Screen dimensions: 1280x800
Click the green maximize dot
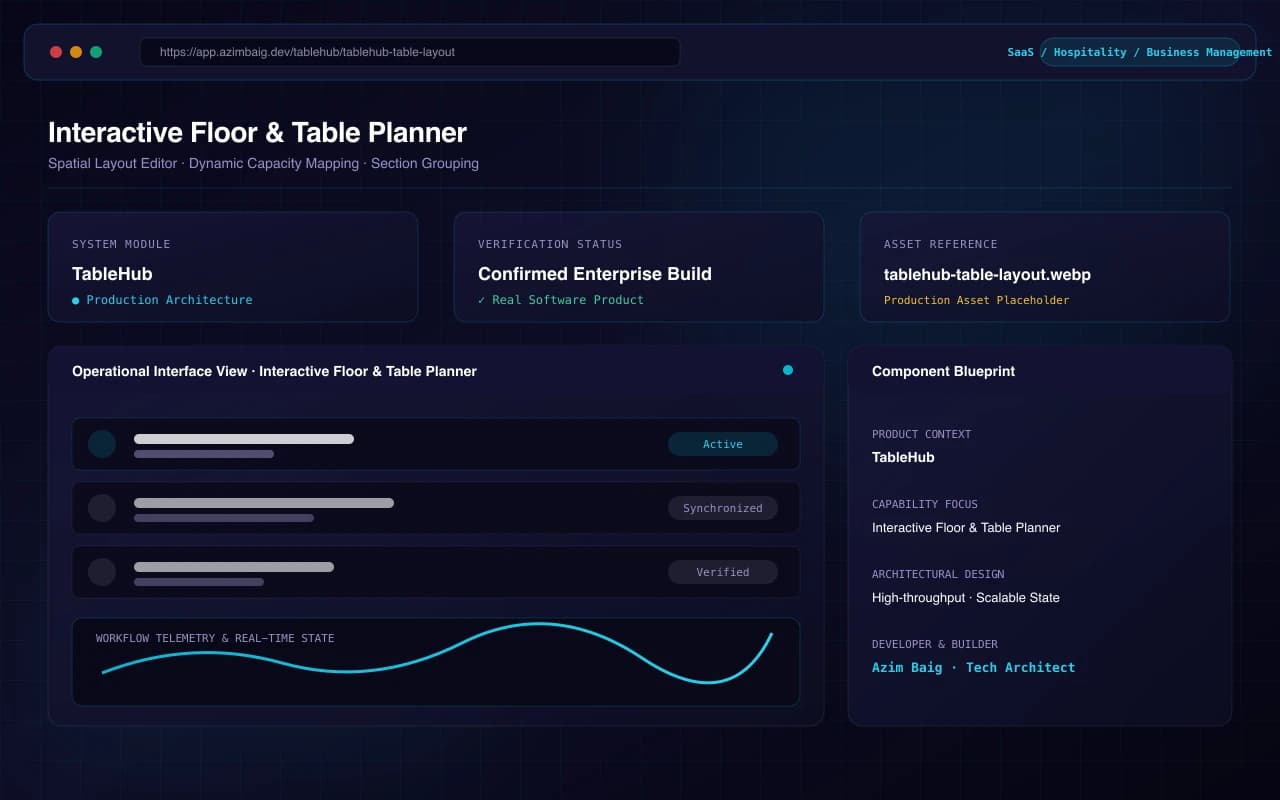pos(96,52)
